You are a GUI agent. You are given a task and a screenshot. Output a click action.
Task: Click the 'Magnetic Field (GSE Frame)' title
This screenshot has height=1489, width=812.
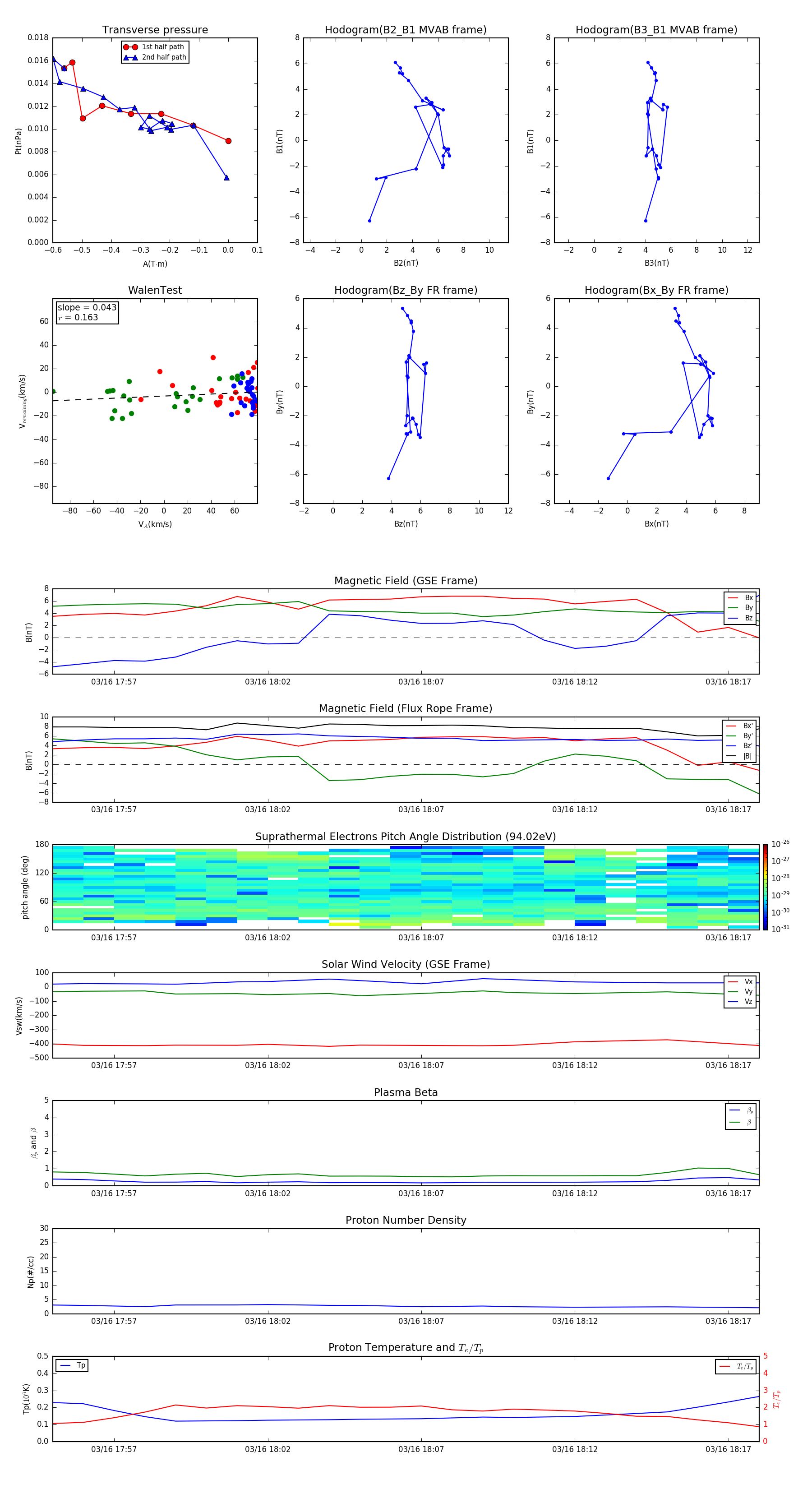[406, 581]
